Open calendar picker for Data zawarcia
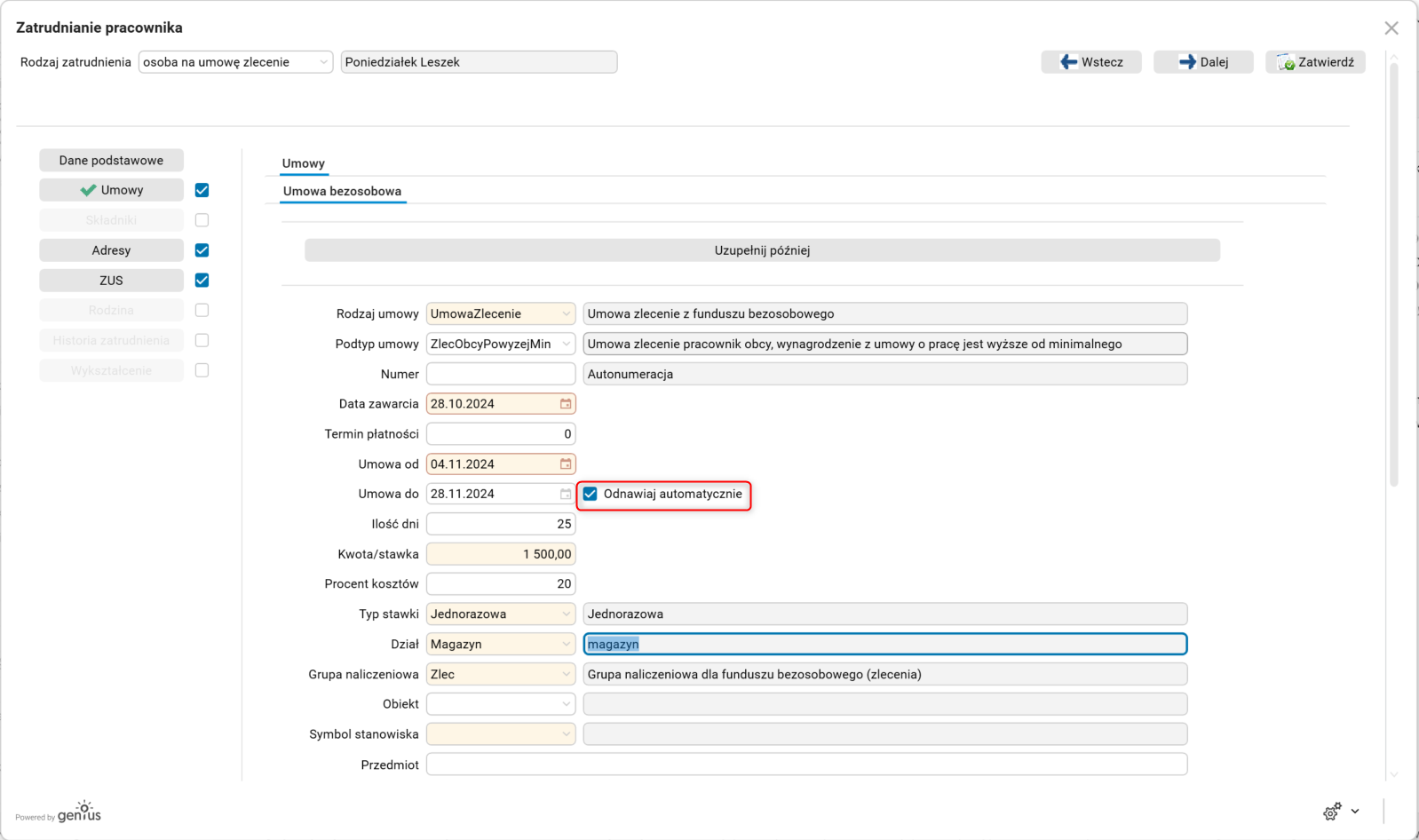 click(566, 404)
